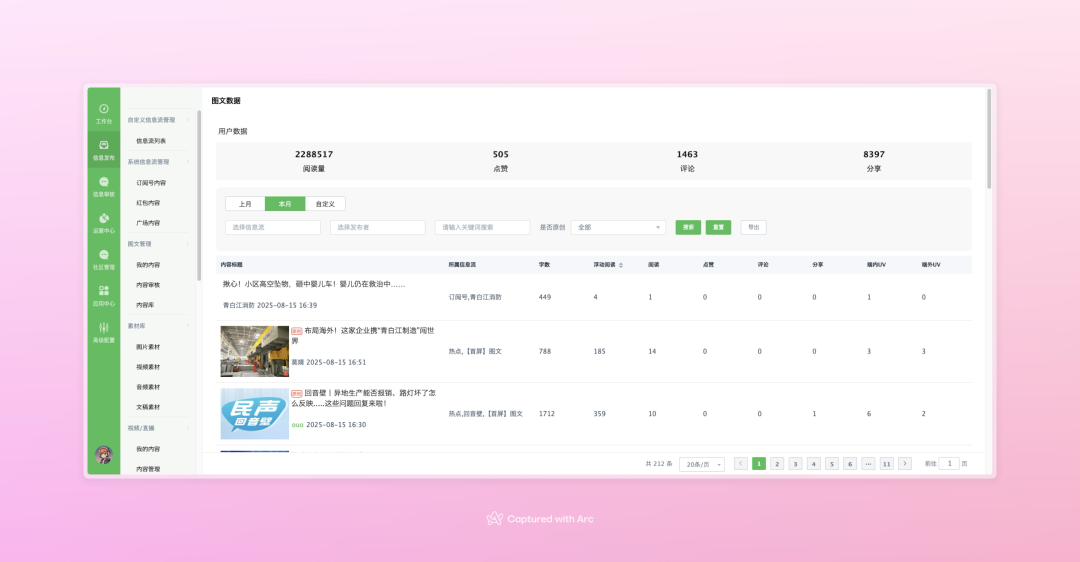Click the 内容标题 column header
This screenshot has height=562, width=1080.
pos(231,265)
